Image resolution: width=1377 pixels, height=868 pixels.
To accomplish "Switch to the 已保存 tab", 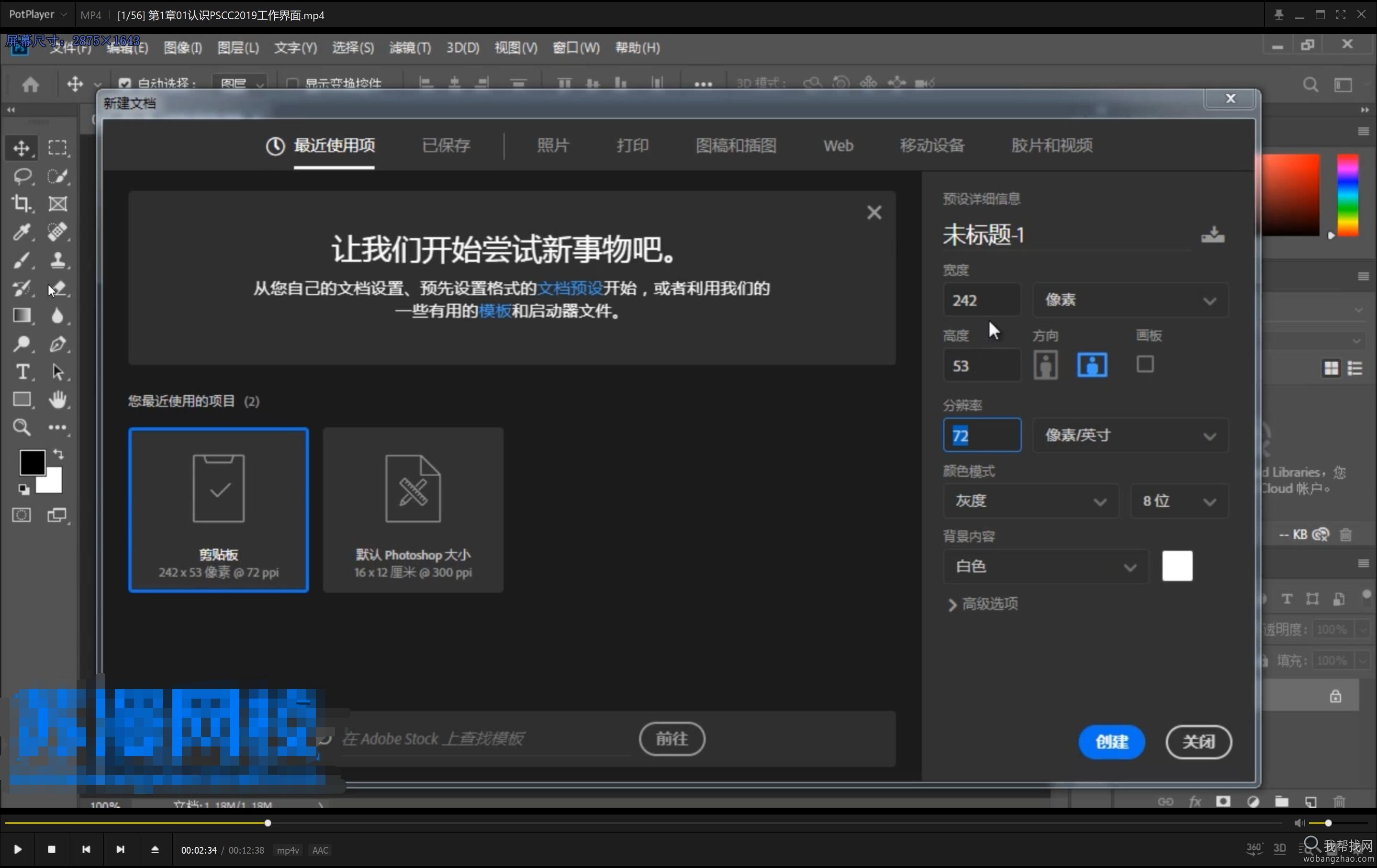I will click(446, 145).
